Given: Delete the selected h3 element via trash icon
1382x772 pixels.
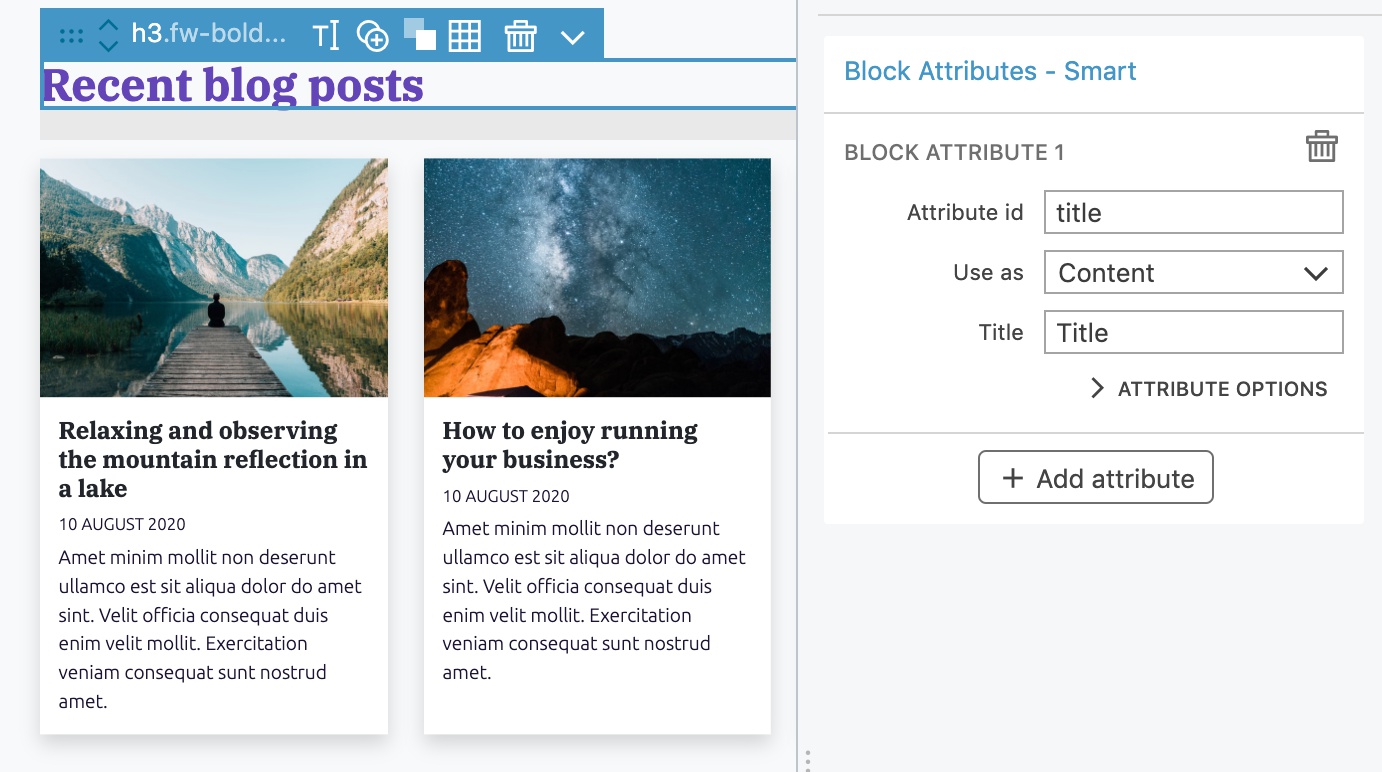Looking at the screenshot, I should coord(521,36).
